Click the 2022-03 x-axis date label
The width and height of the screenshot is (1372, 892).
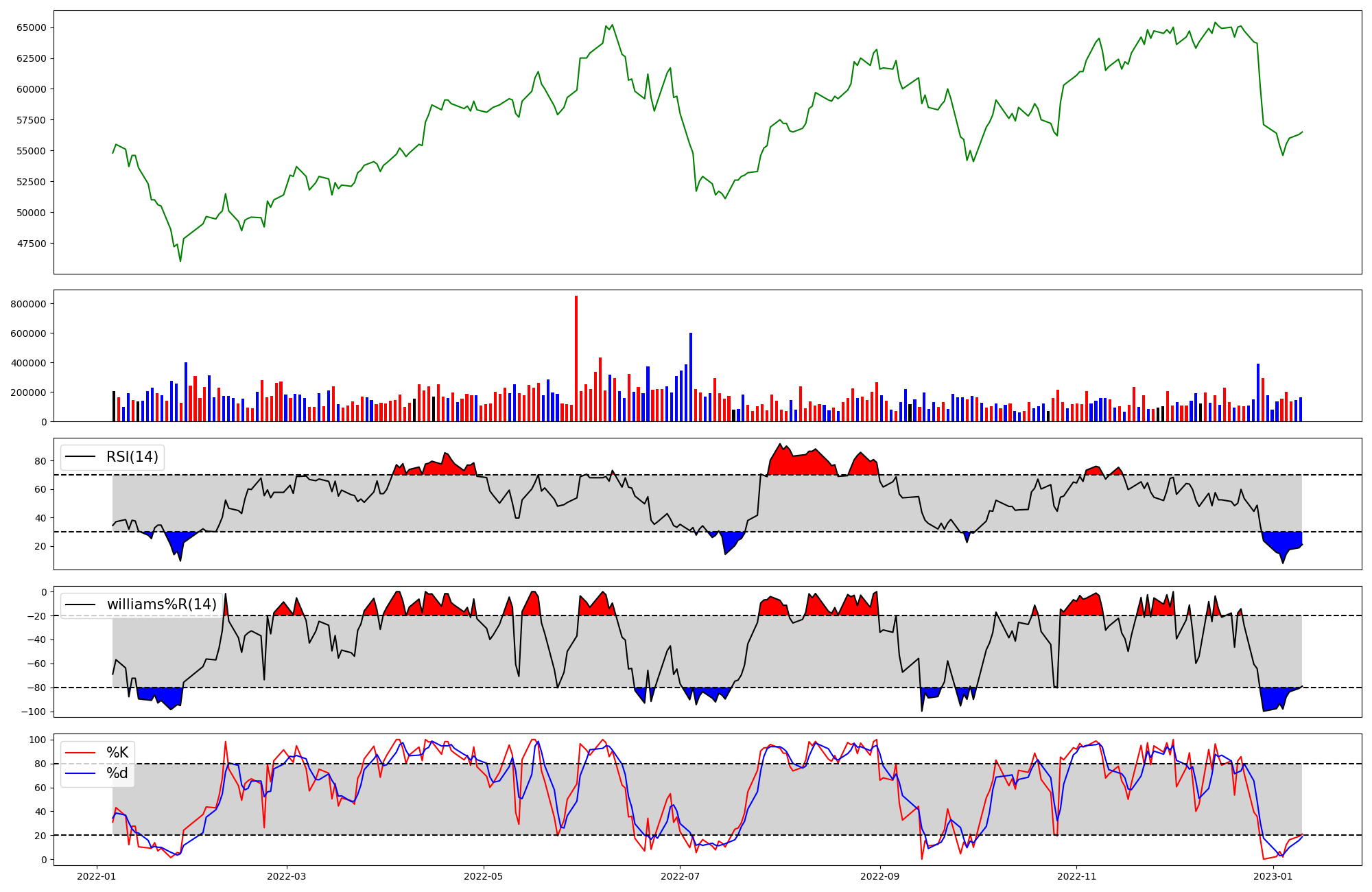(x=286, y=876)
